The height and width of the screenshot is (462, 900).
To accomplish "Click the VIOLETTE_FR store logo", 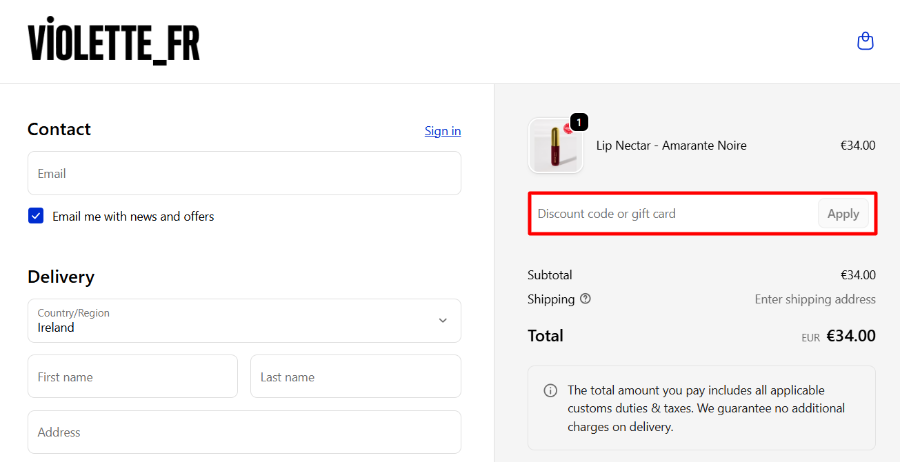I will (114, 40).
